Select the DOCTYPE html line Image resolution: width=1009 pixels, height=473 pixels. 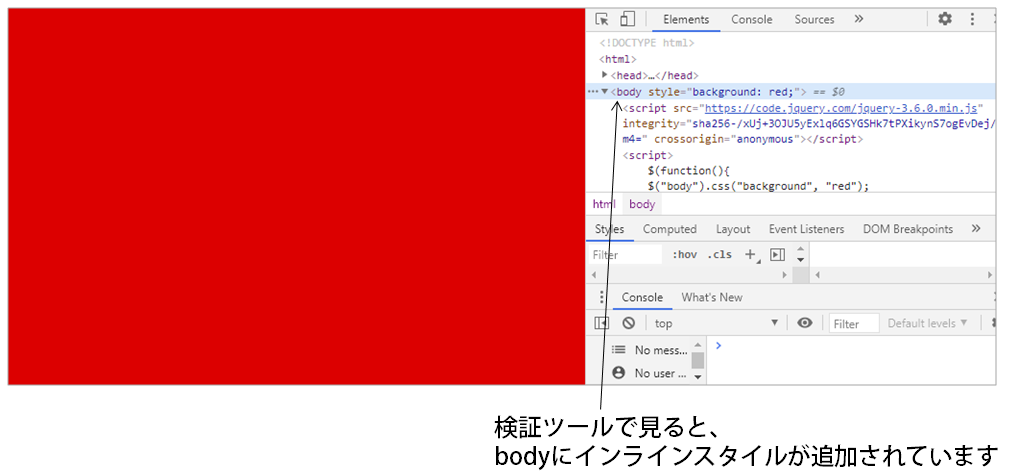tap(646, 43)
